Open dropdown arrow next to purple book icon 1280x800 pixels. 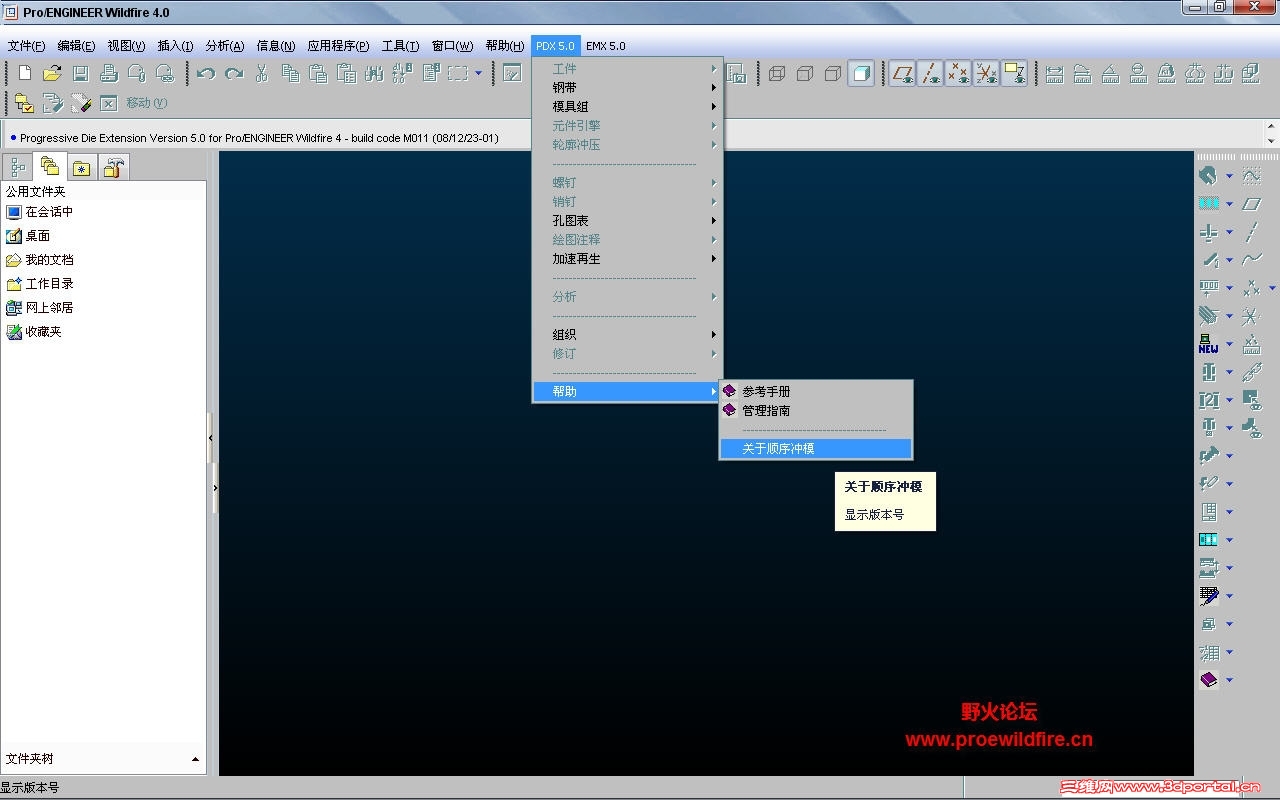[x=1229, y=680]
